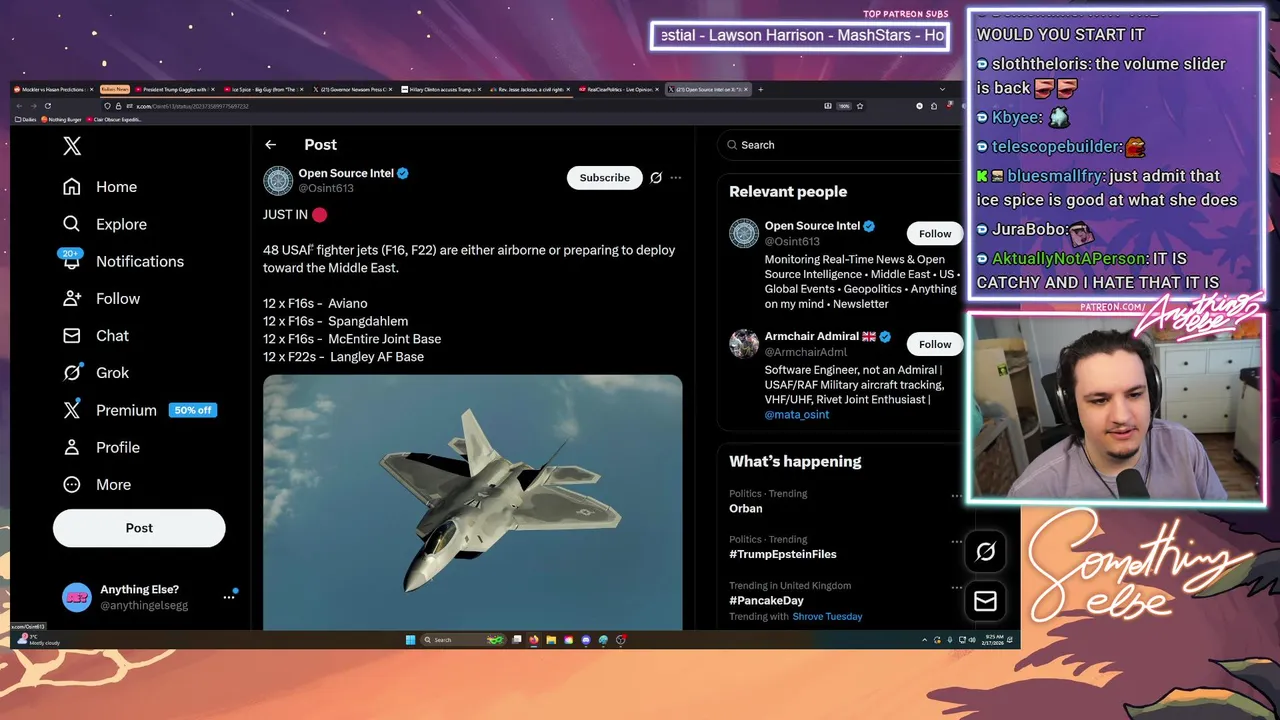Switch to the Governor Newsom Press tab

(353, 89)
